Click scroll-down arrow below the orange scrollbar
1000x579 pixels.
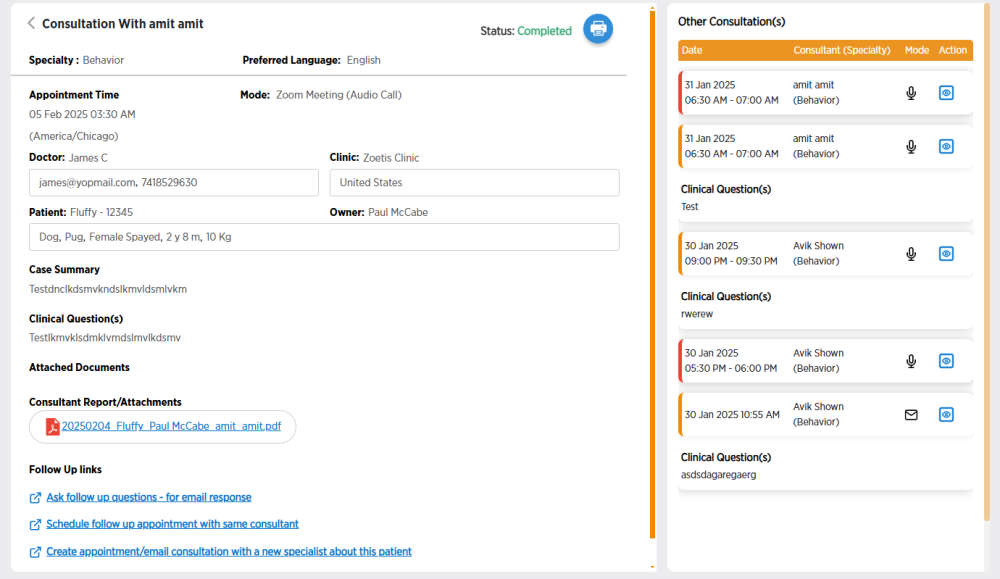click(x=652, y=567)
